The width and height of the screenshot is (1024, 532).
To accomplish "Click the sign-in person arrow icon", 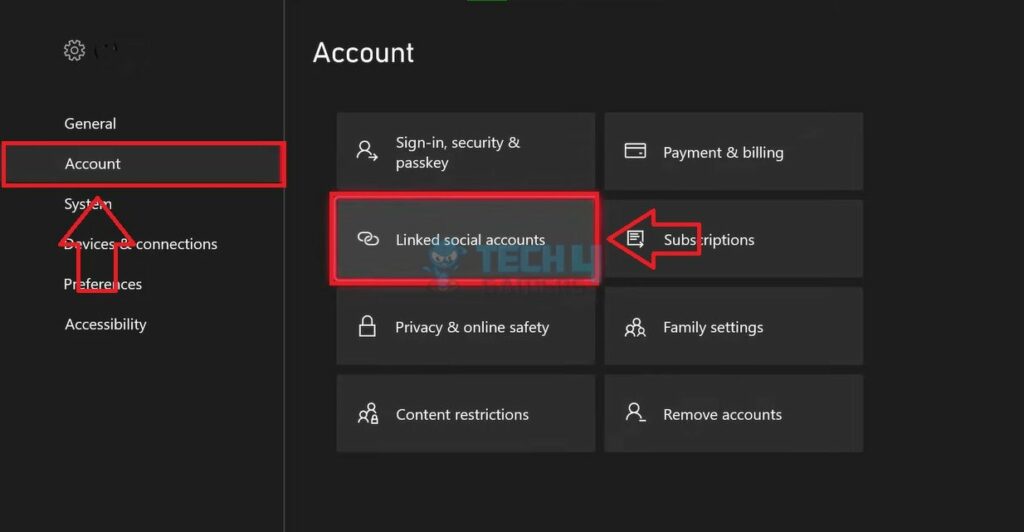I will click(367, 151).
